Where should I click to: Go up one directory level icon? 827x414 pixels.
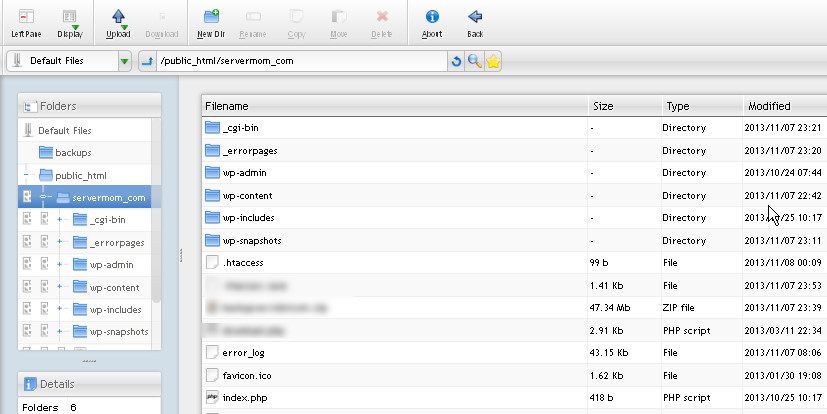pos(147,62)
